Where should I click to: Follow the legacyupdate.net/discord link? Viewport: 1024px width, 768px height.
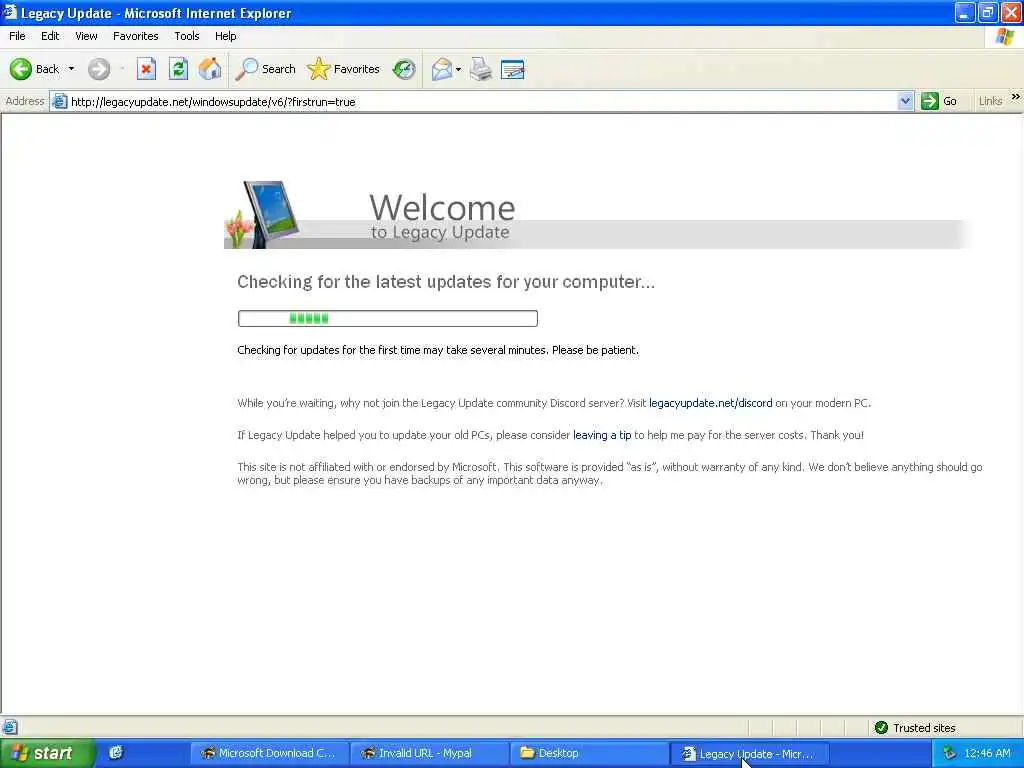(711, 403)
